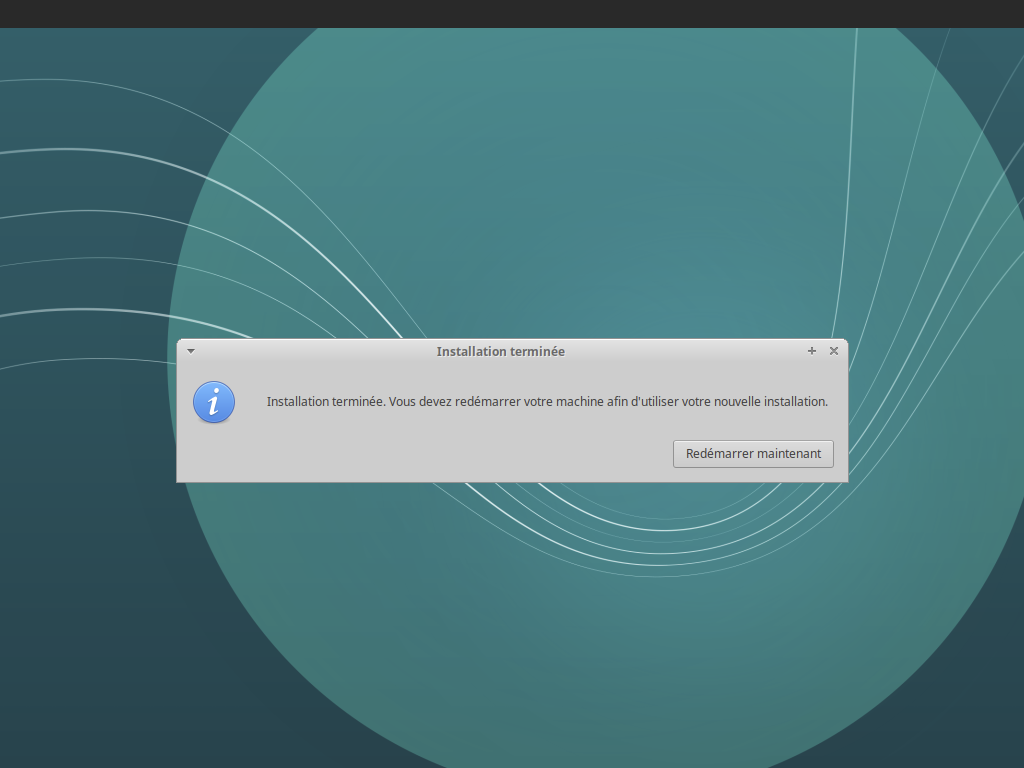Open the window menu arrow in the title bar
Screen dimensions: 1024x768
pos(191,351)
